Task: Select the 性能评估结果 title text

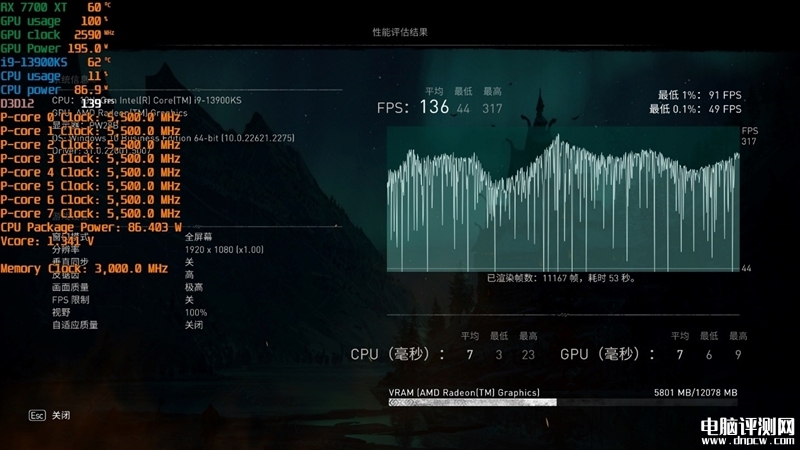Action: (400, 32)
